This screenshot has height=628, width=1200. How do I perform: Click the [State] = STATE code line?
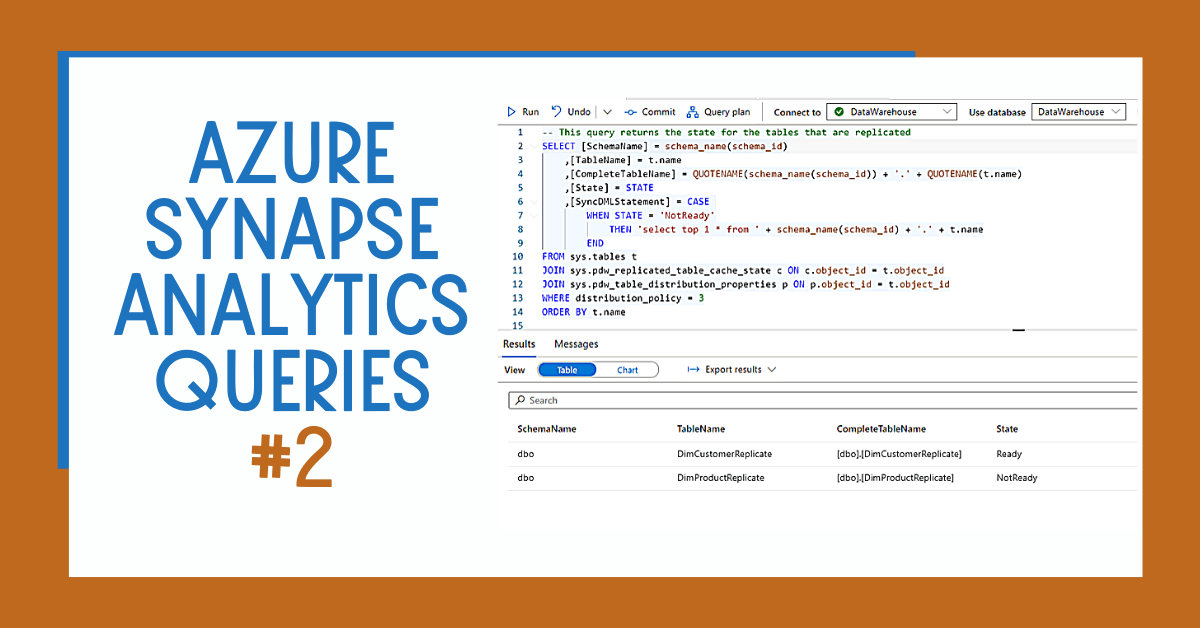pos(609,188)
